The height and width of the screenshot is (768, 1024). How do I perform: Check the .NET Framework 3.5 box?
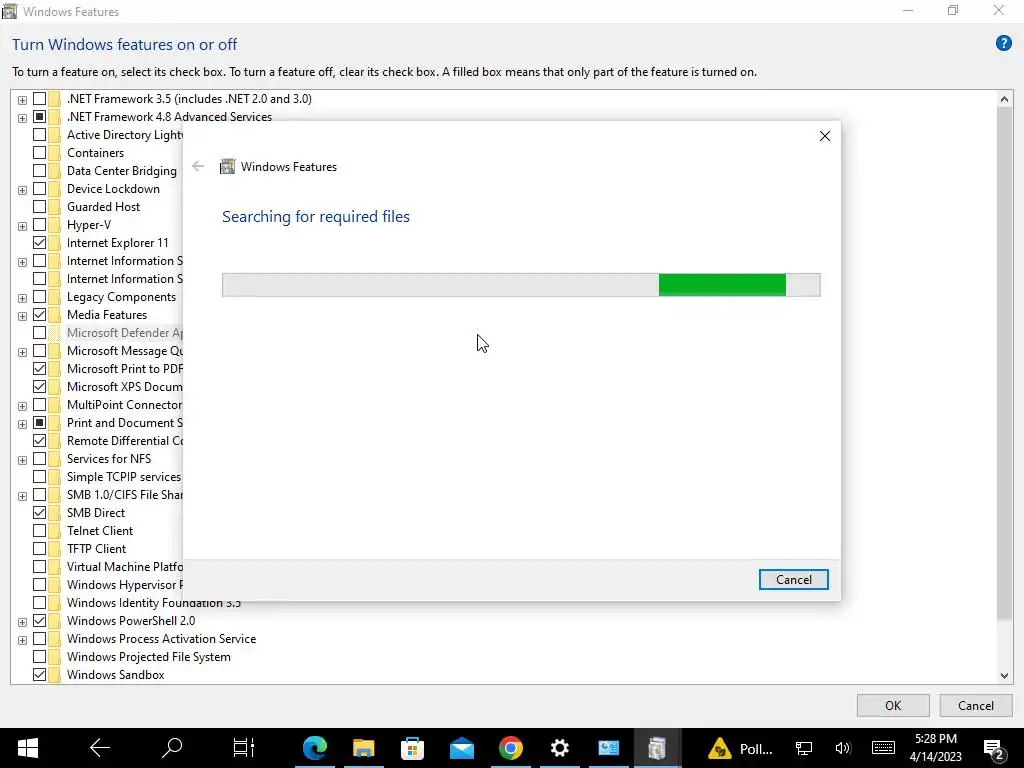(39, 99)
